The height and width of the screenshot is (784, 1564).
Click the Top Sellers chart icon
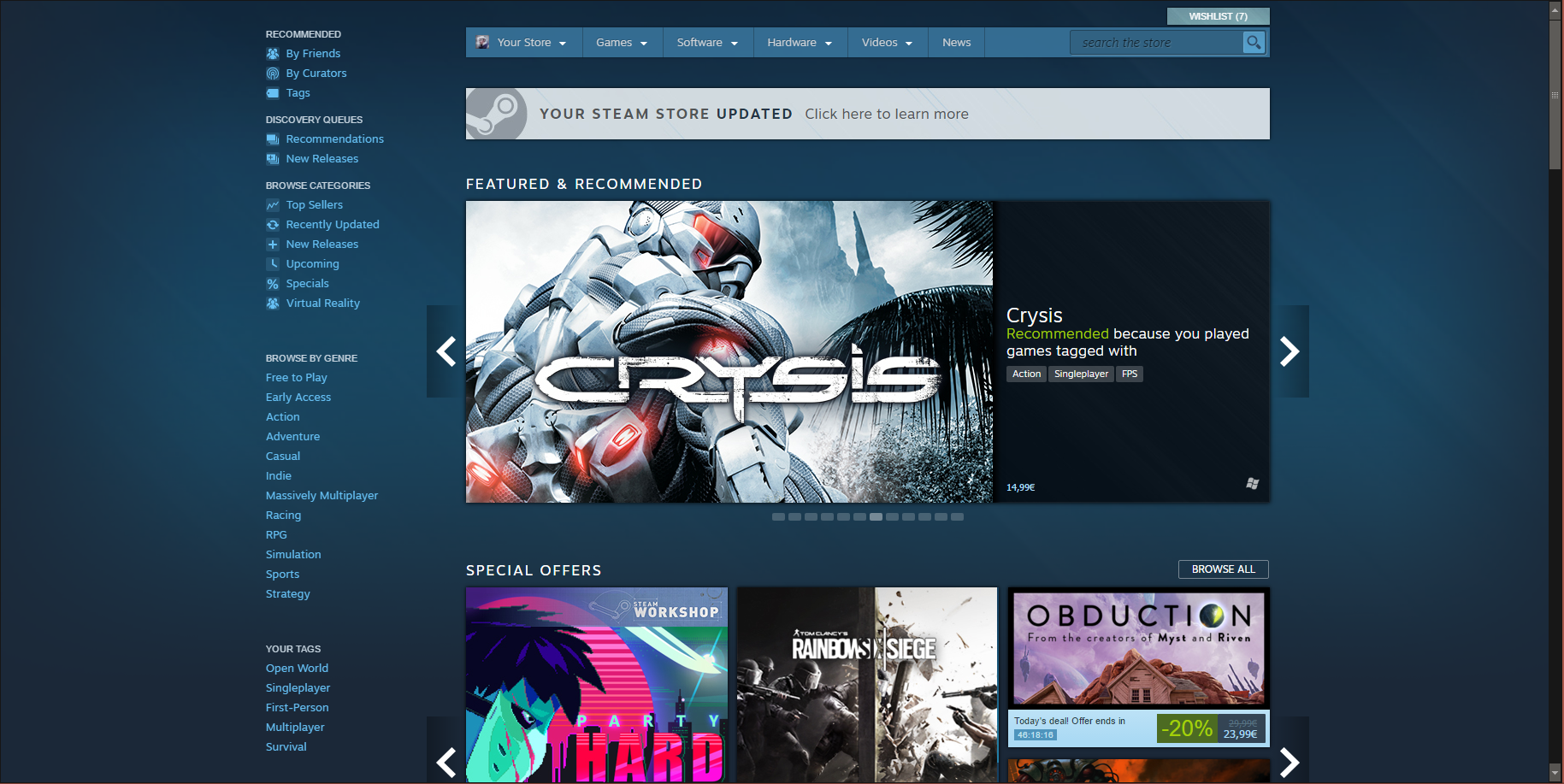273,205
